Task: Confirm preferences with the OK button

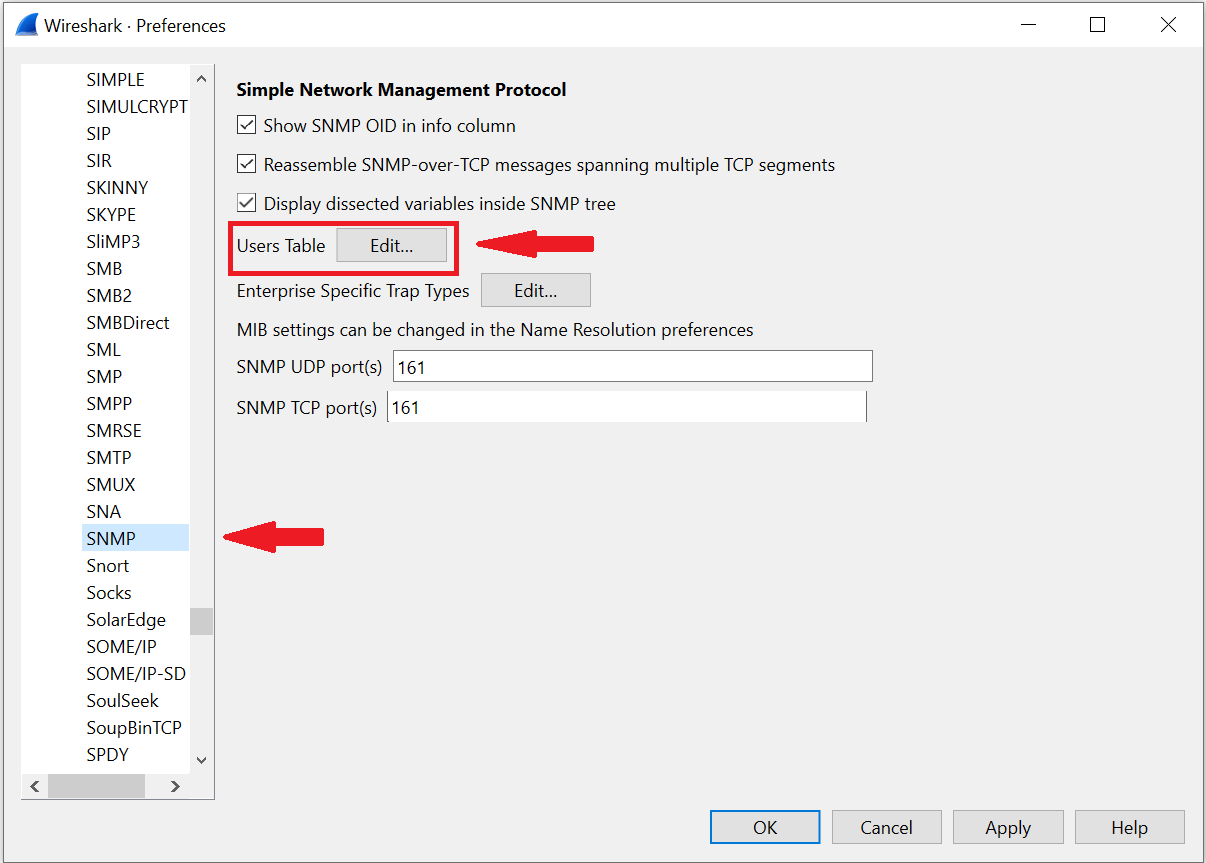Action: [x=764, y=827]
